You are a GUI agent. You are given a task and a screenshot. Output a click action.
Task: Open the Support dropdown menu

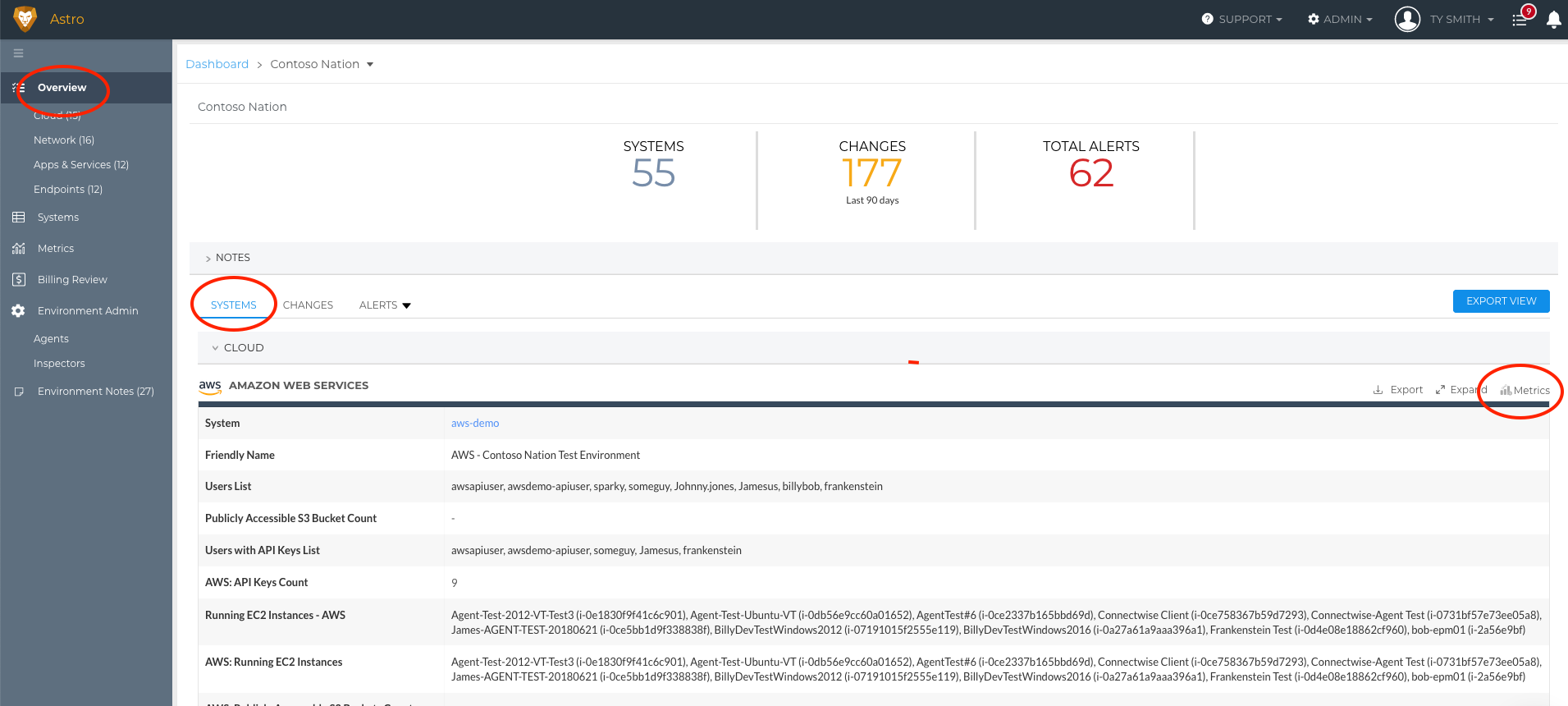coord(1241,19)
